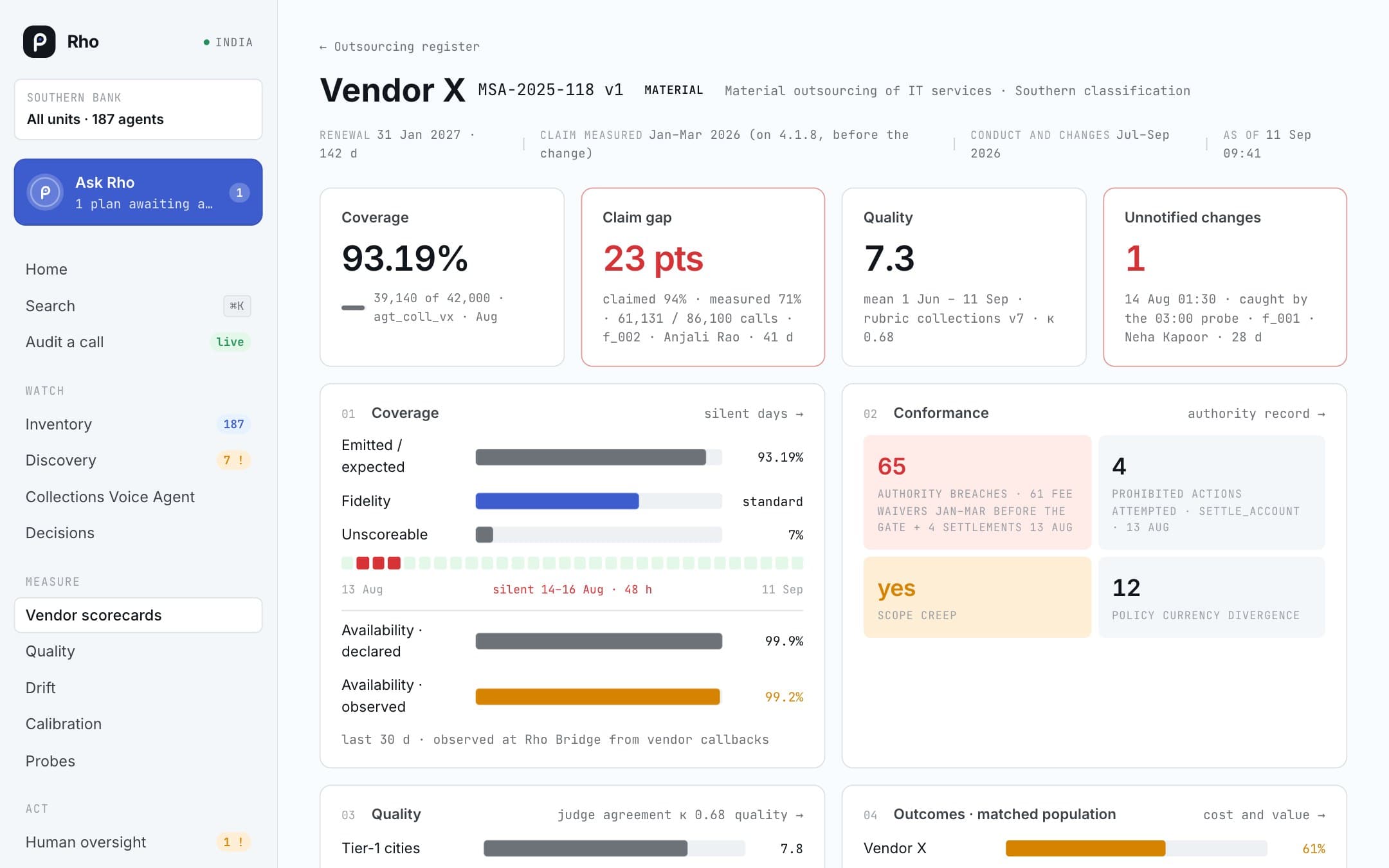Go back to Outsourcing register

(x=399, y=47)
